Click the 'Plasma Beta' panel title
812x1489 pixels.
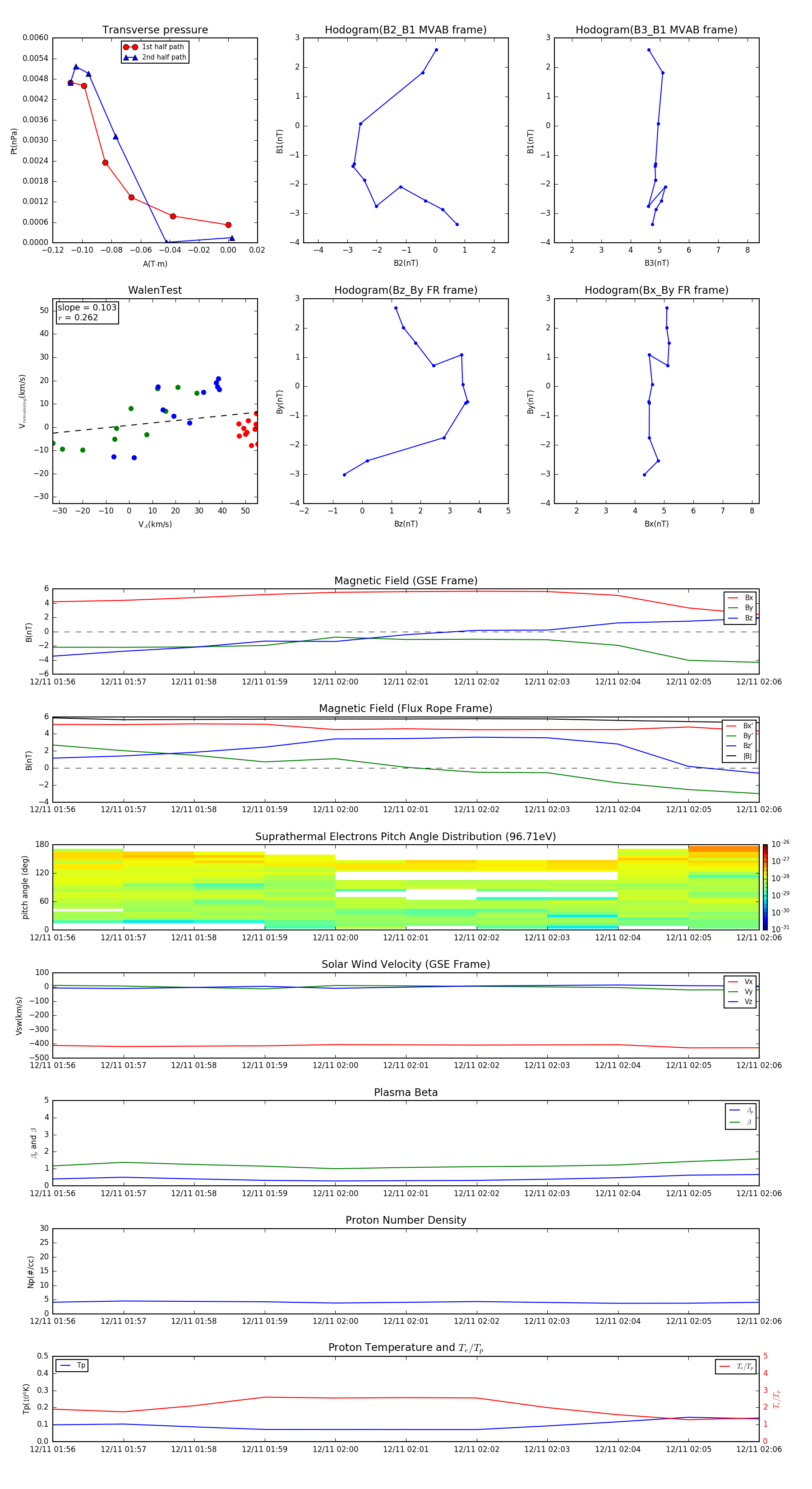406,1092
